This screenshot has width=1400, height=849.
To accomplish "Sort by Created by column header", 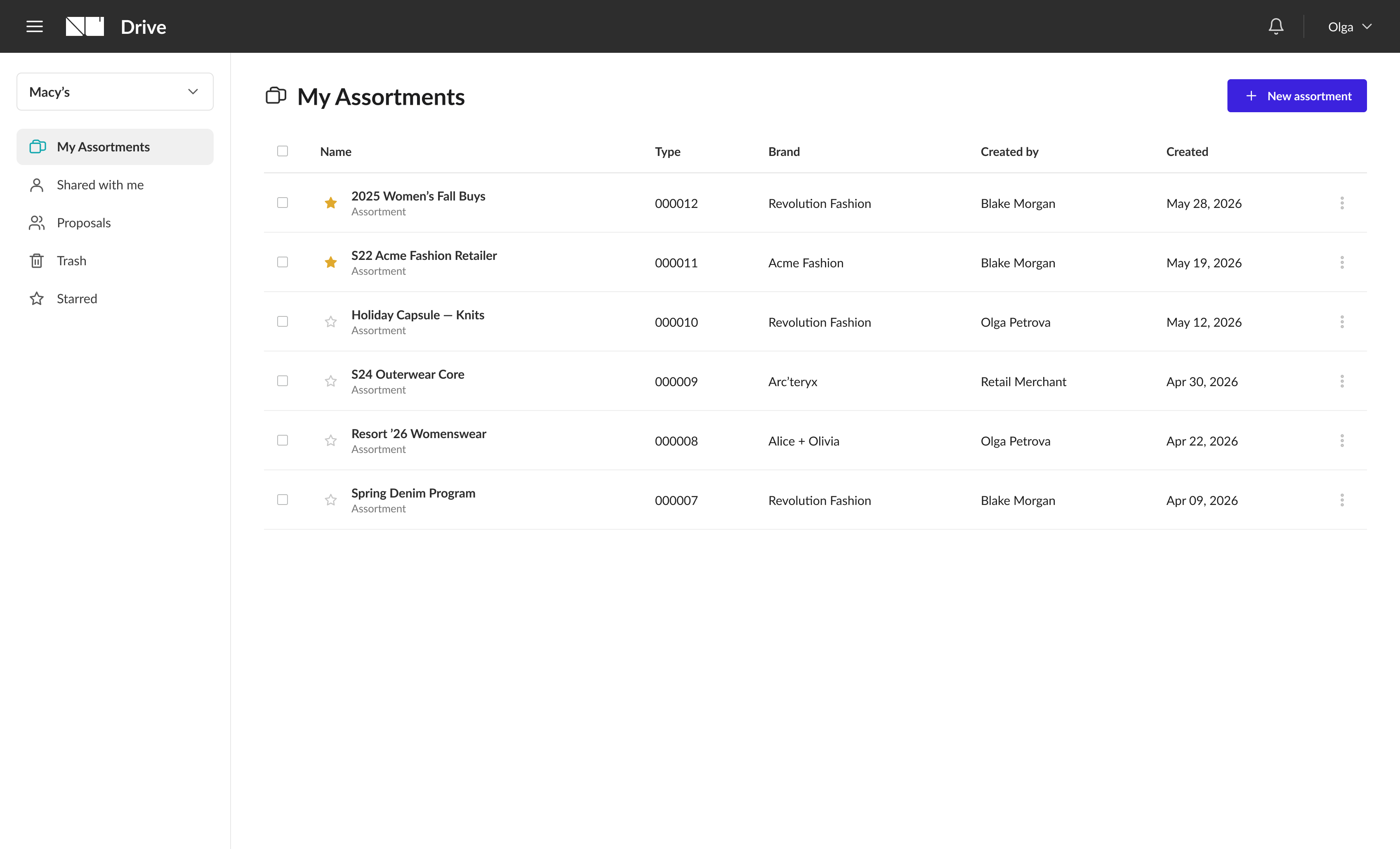I will [1010, 152].
